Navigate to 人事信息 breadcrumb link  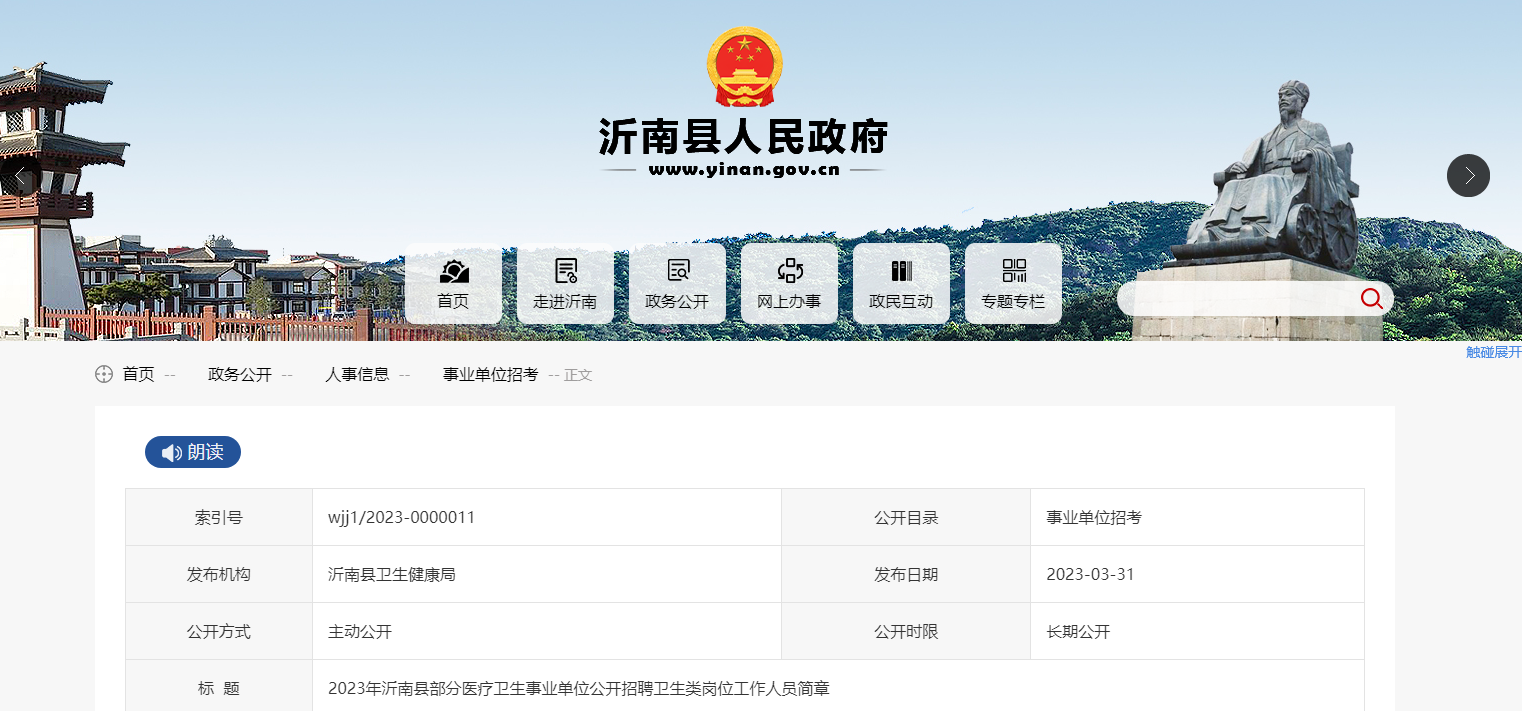coord(357,375)
